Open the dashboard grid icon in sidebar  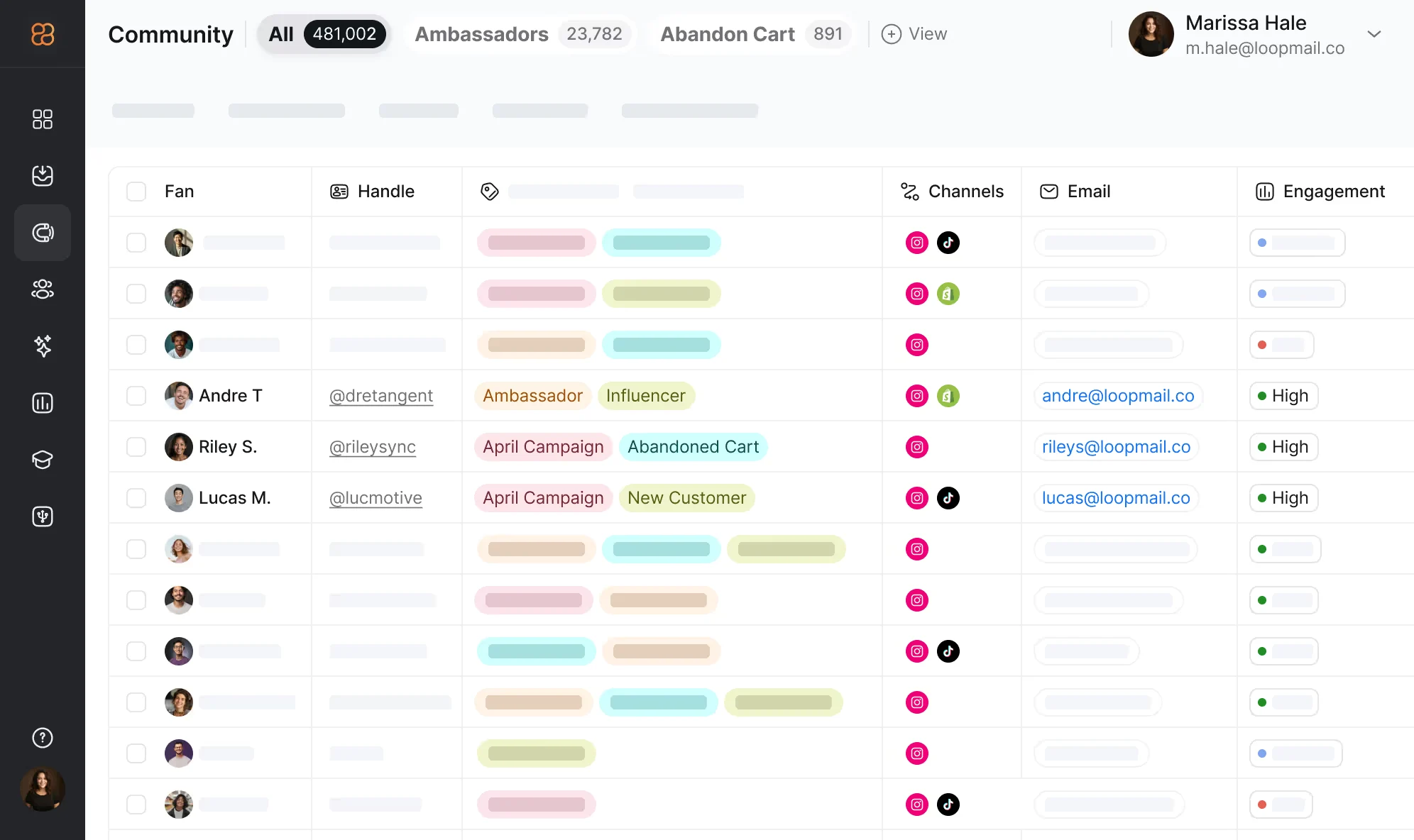(x=43, y=119)
